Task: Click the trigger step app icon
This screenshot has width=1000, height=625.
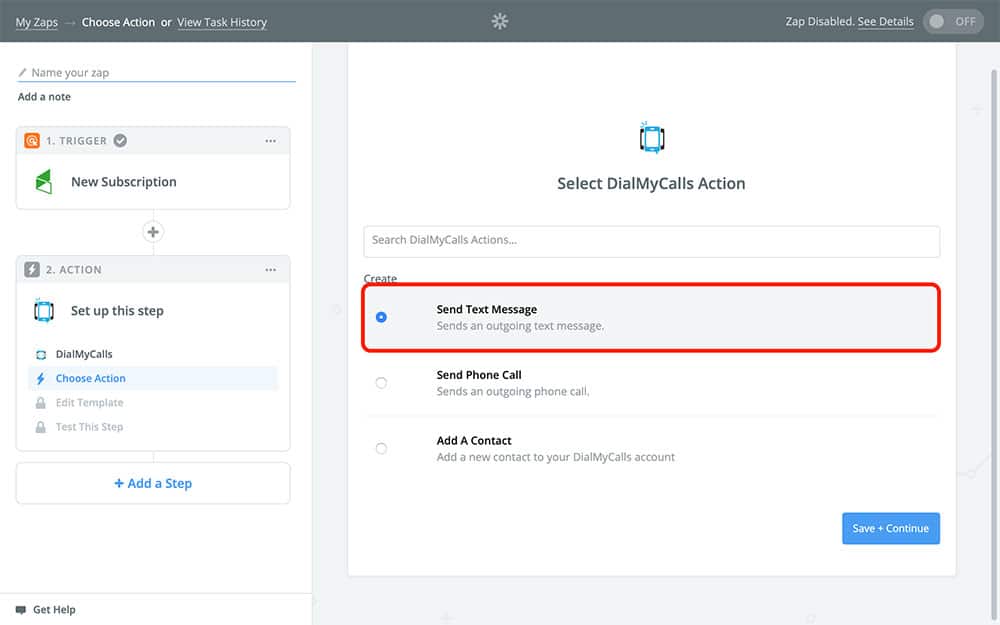Action: pos(43,182)
